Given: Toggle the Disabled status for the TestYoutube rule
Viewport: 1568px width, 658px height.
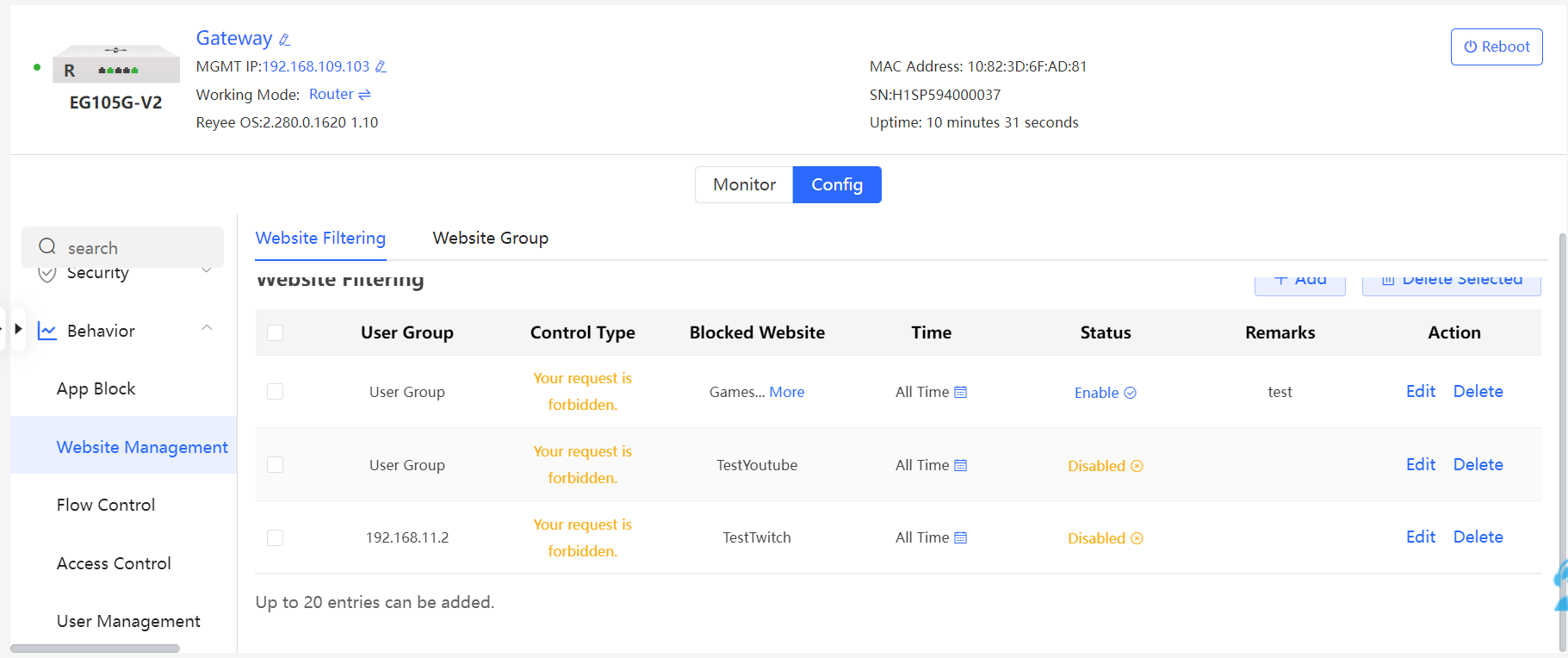Looking at the screenshot, I should pyautogui.click(x=1105, y=466).
